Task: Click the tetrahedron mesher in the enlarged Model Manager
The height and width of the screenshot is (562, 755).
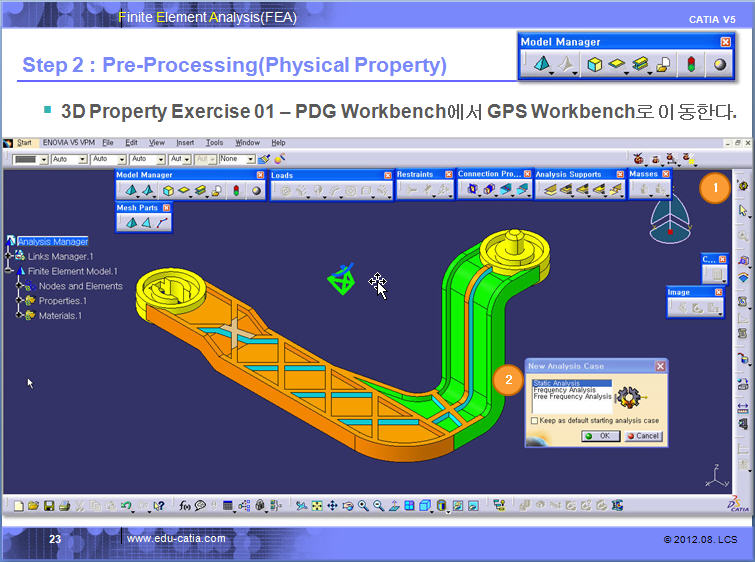Action: coord(542,64)
